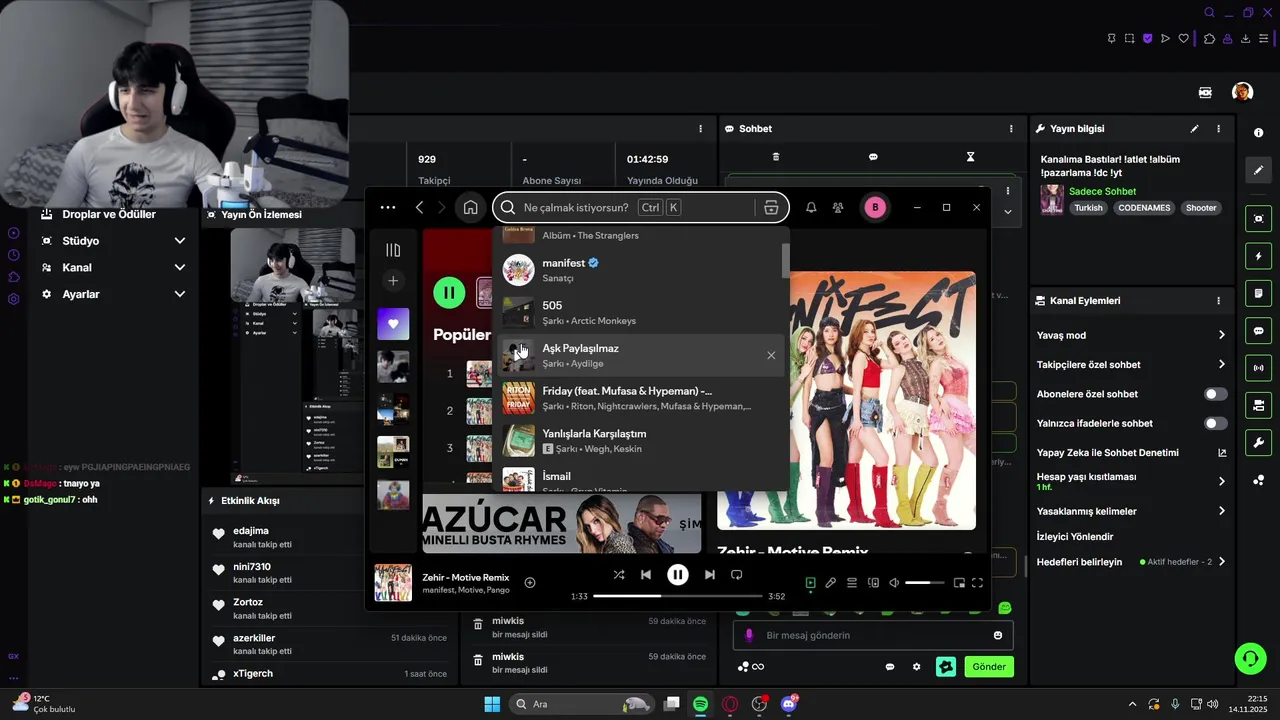Open Liked Songs heart playlist

393,324
